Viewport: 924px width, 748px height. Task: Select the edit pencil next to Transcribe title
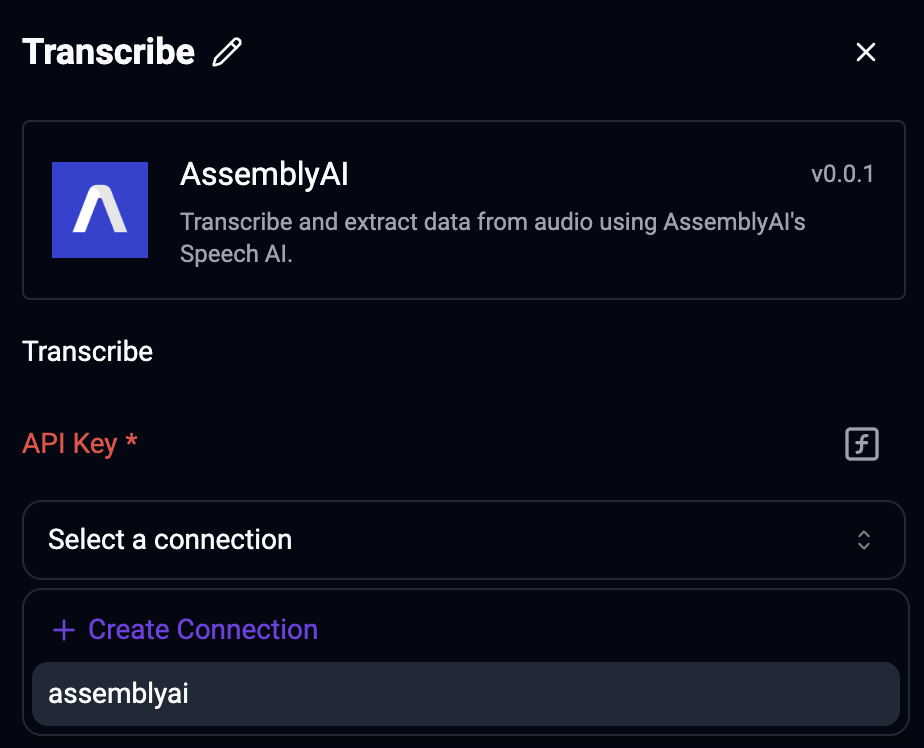tap(226, 51)
